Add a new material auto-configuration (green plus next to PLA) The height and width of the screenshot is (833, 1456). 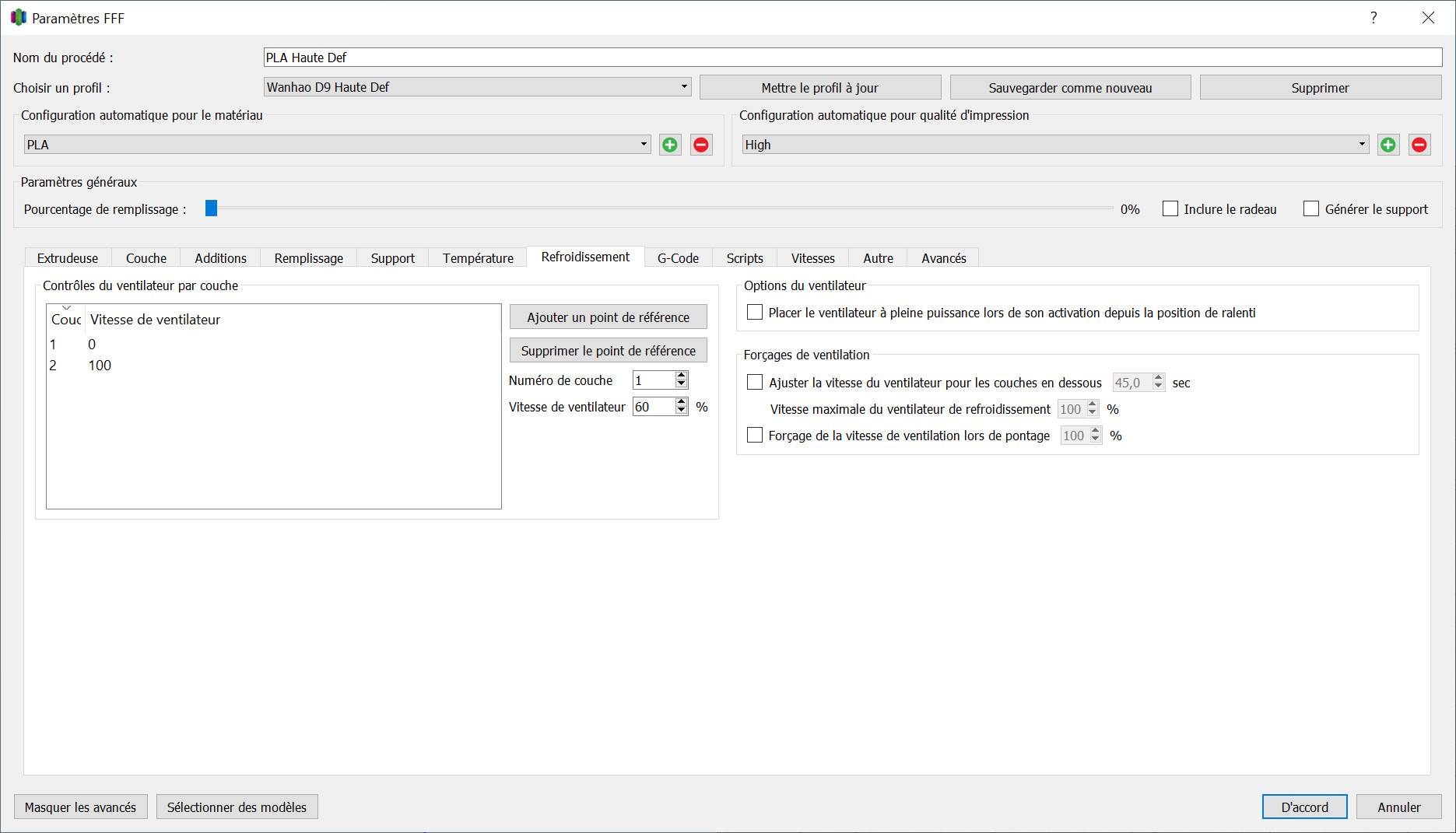pyautogui.click(x=670, y=145)
